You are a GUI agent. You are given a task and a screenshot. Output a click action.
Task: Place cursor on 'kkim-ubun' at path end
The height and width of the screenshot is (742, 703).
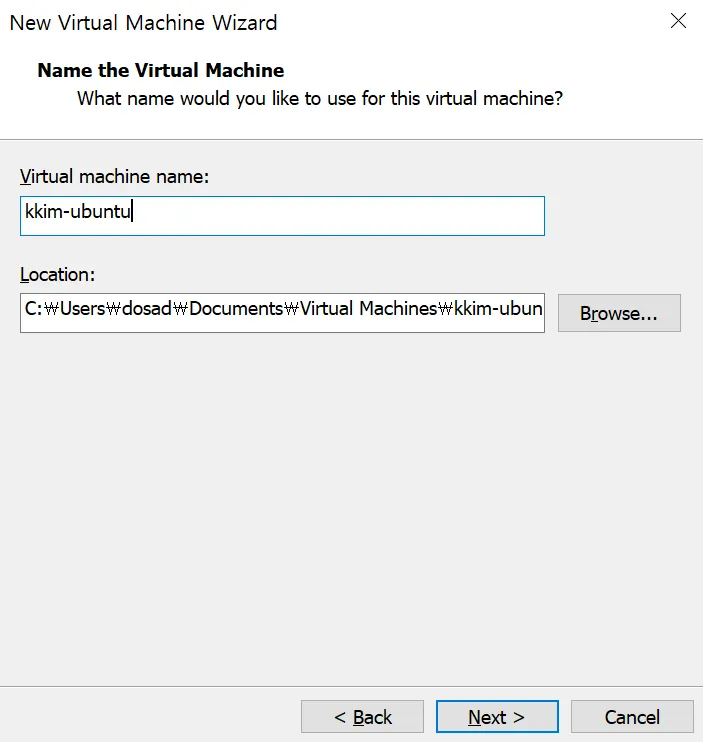(x=498, y=309)
